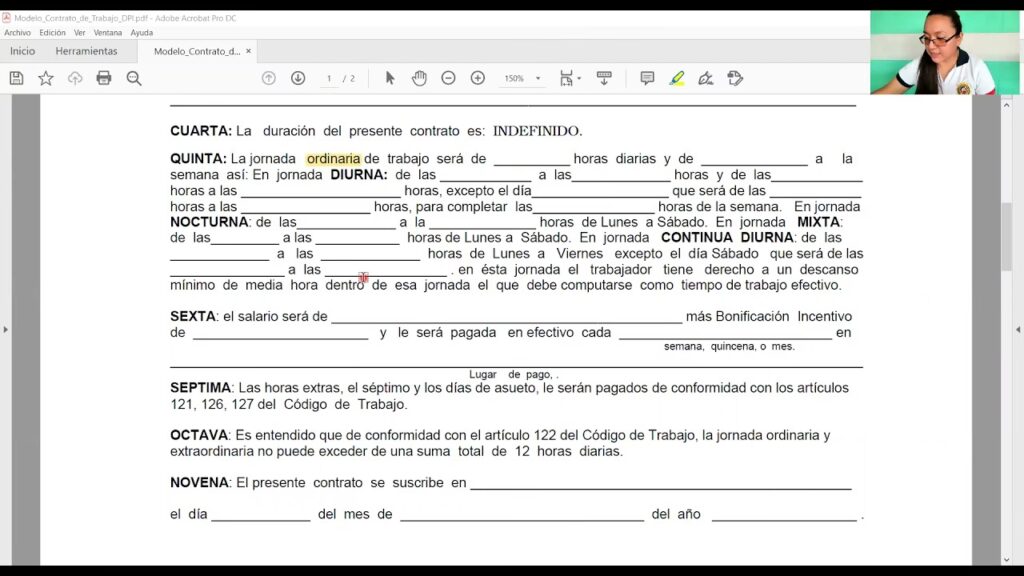Image resolution: width=1024 pixels, height=576 pixels.
Task: Expand the 150% zoom level dropdown
Action: click(538, 78)
